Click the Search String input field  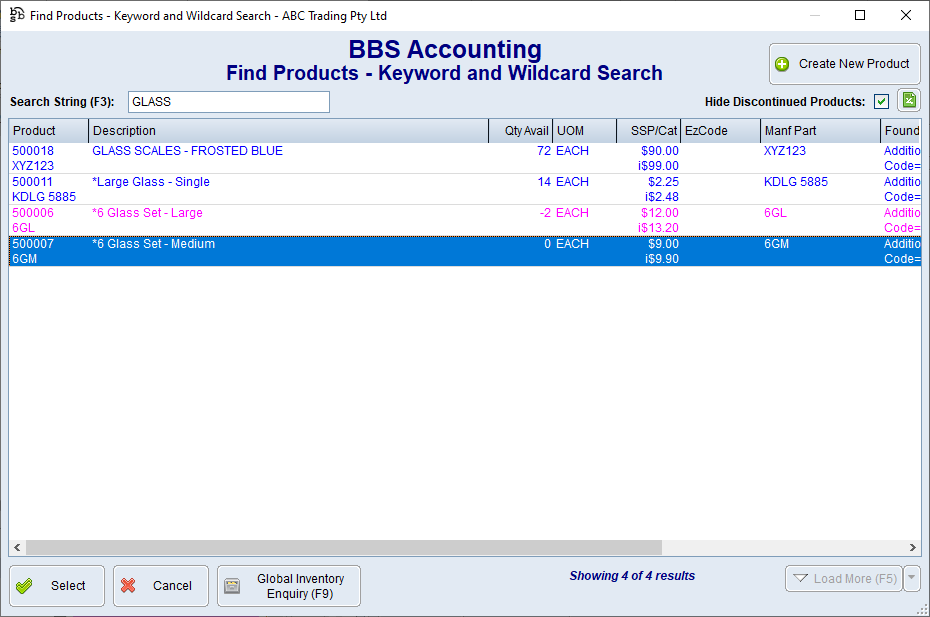point(228,102)
